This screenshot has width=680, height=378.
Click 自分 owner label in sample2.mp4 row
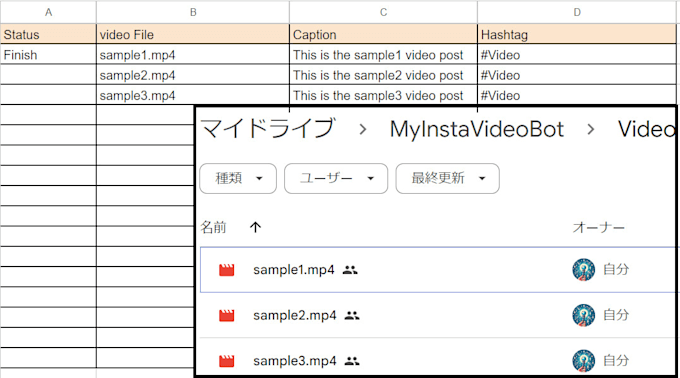pyautogui.click(x=616, y=315)
